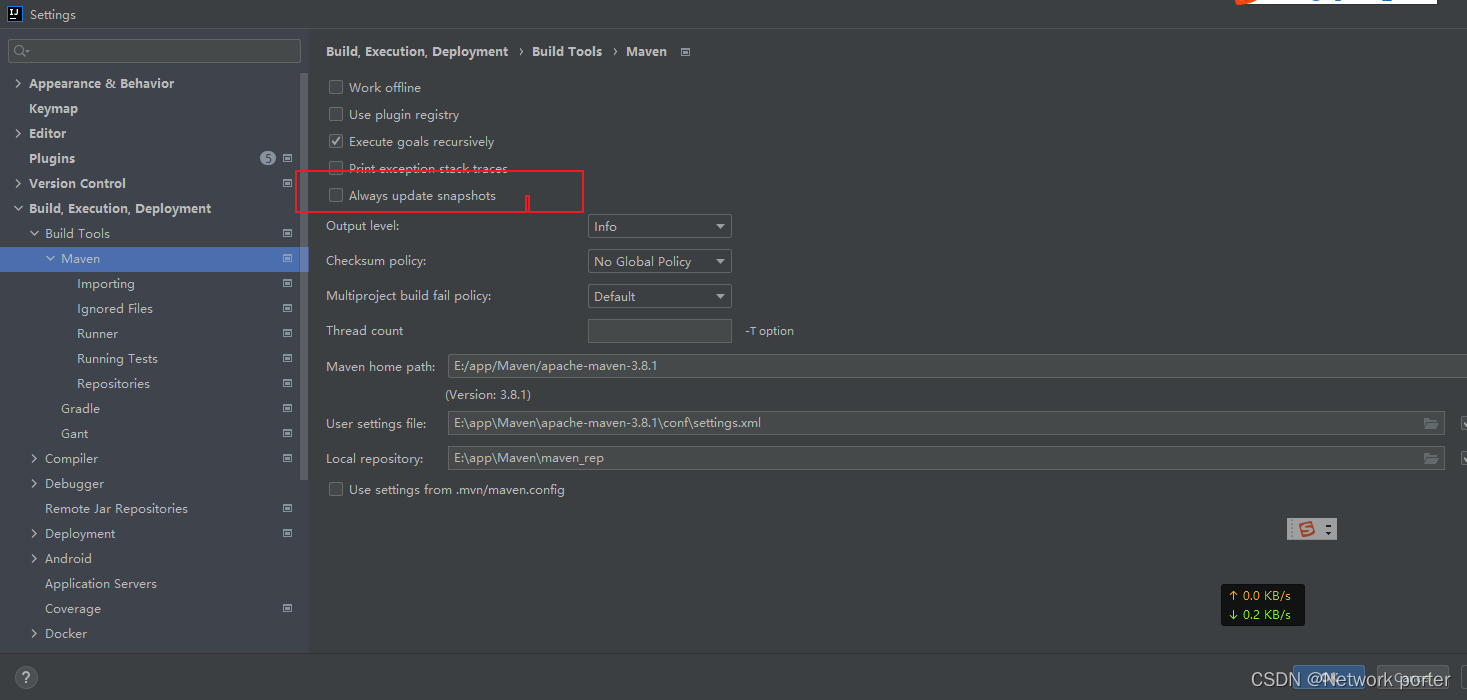
Task: Browse folder for Local repository
Action: click(1432, 458)
